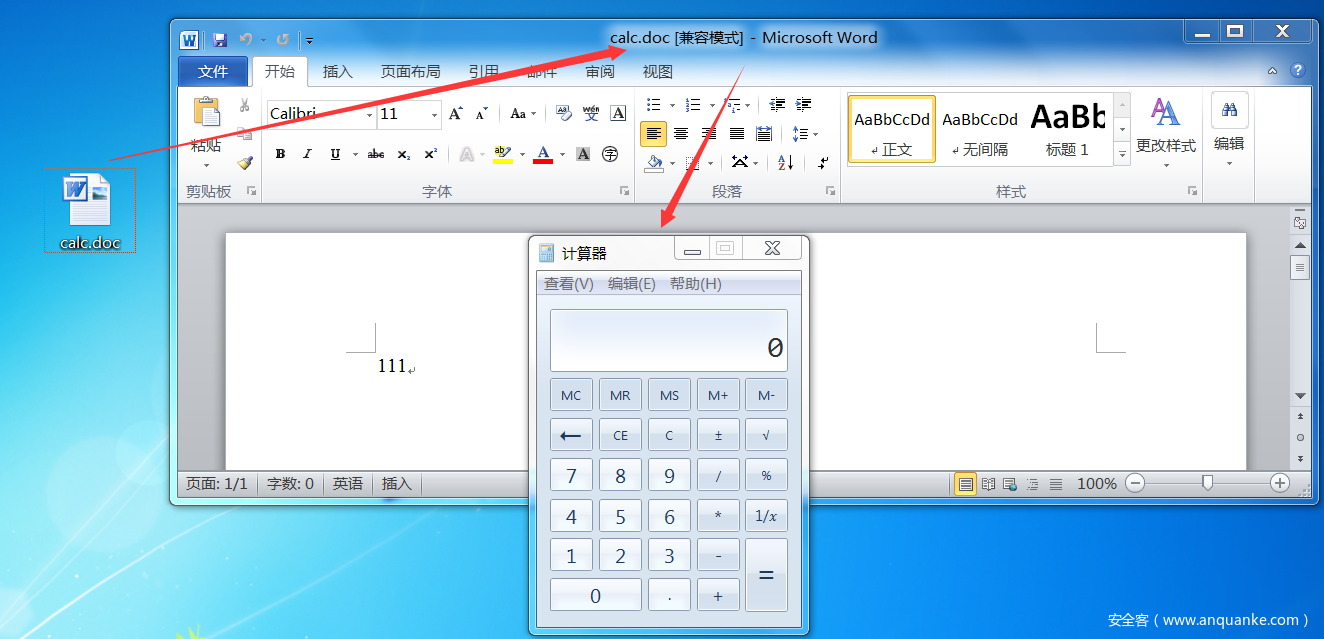Click the Save icon in Quick Access Toolbar
Image resolution: width=1324 pixels, height=639 pixels.
[x=220, y=40]
